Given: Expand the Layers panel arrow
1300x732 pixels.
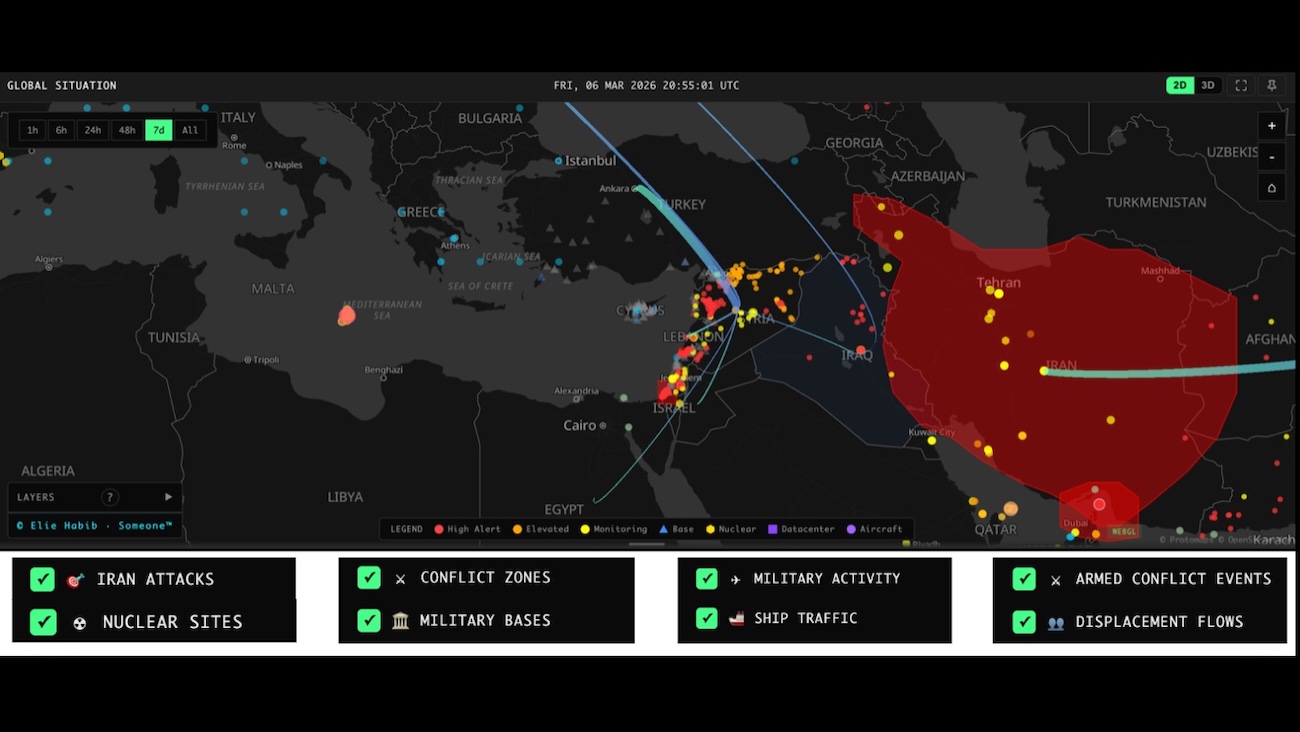Looking at the screenshot, I should pyautogui.click(x=168, y=497).
